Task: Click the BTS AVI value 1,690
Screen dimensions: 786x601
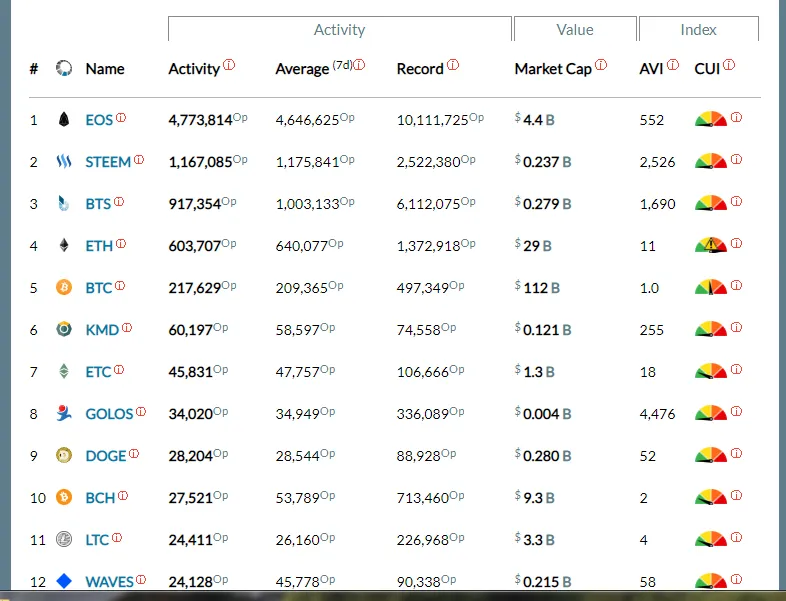Action: click(x=657, y=205)
